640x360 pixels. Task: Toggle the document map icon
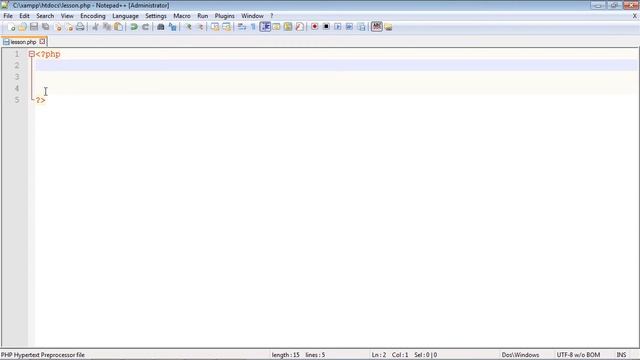(x=288, y=27)
